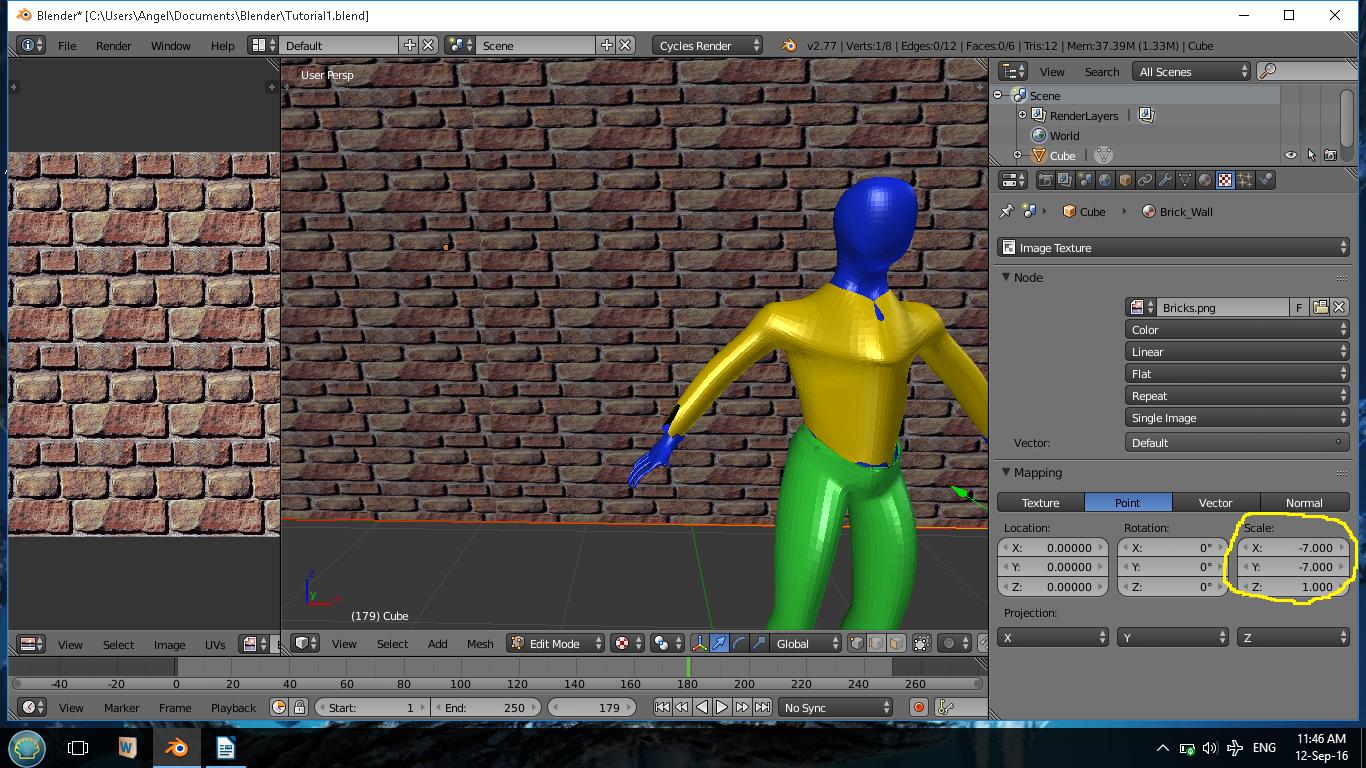Open the Cycles Render engine dropdown
1366x768 pixels.
coord(707,46)
